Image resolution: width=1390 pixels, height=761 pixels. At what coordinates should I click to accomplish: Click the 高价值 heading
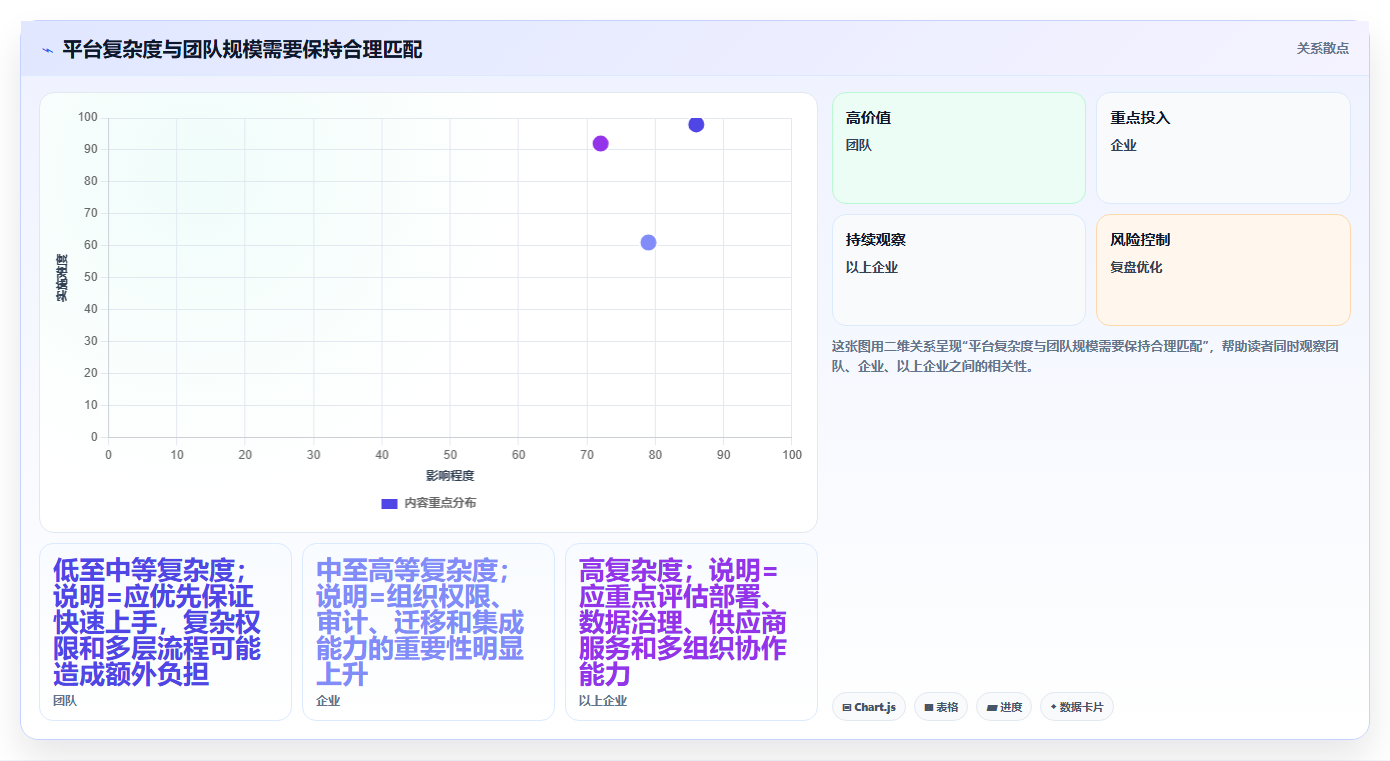(x=868, y=118)
